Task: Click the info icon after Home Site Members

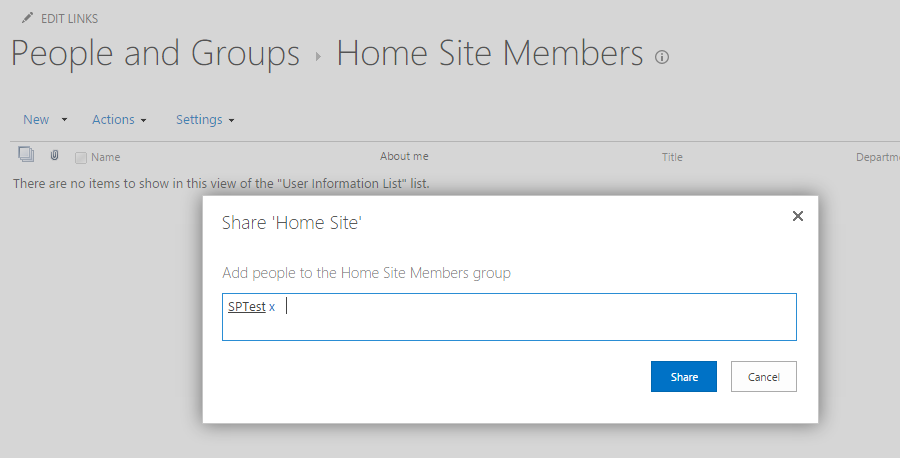Action: pos(661,58)
